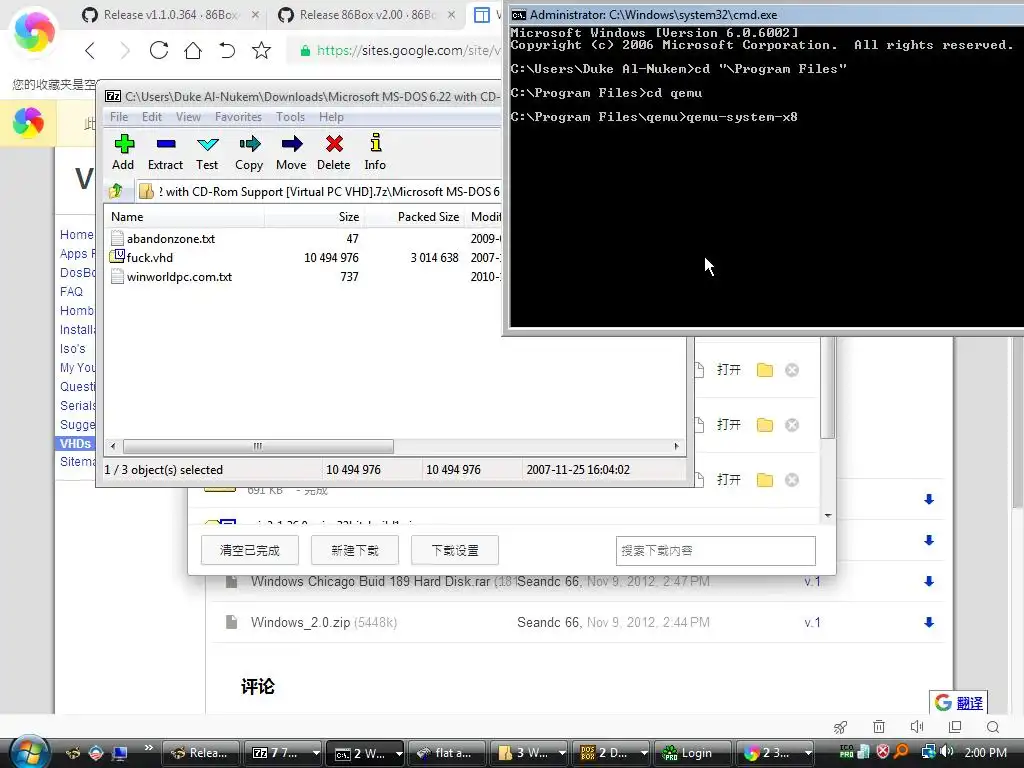Click the browser address bar URL
The image size is (1024, 768).
point(408,50)
